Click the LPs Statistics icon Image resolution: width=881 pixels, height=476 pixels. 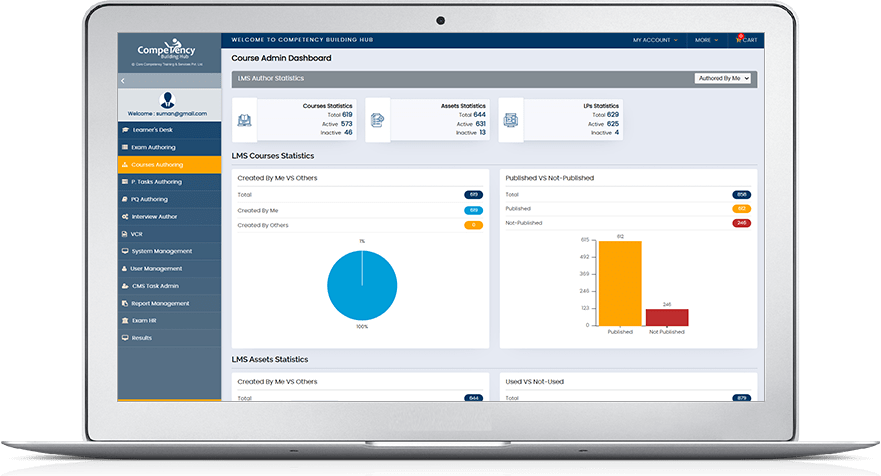pos(511,120)
